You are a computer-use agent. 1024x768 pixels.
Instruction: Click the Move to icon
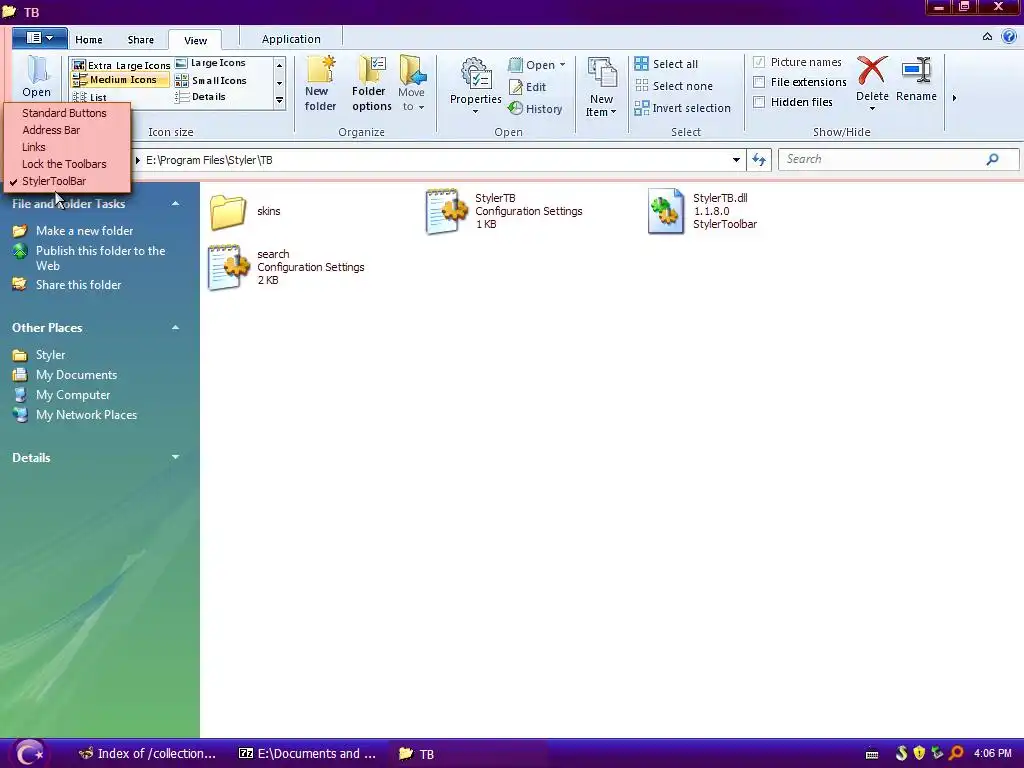pos(412,84)
